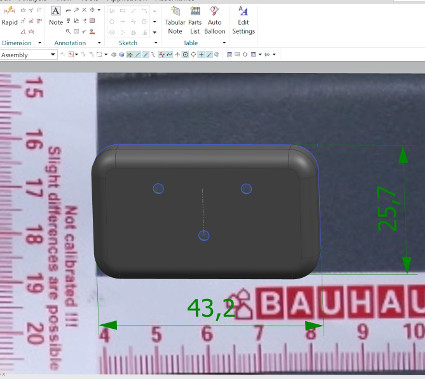Select the 25,7 vertical dimension
Image resolution: width=425 pixels, height=379 pixels.
coord(387,209)
